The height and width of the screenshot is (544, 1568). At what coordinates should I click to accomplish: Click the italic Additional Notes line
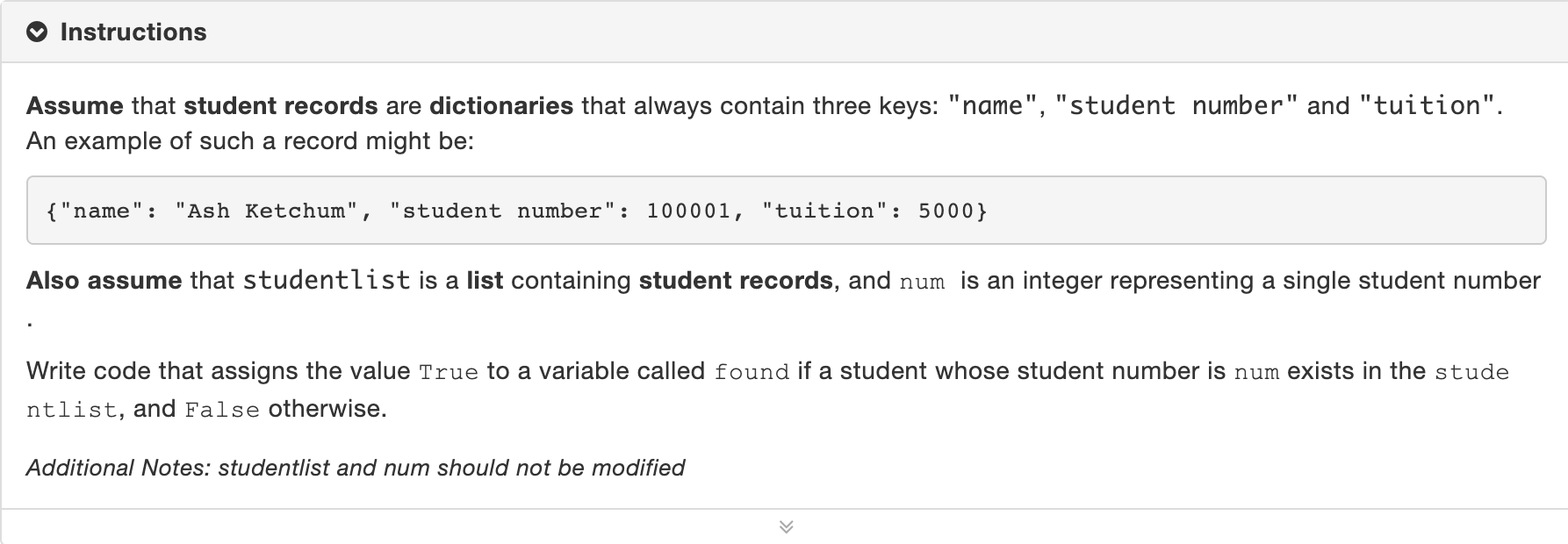tap(355, 468)
